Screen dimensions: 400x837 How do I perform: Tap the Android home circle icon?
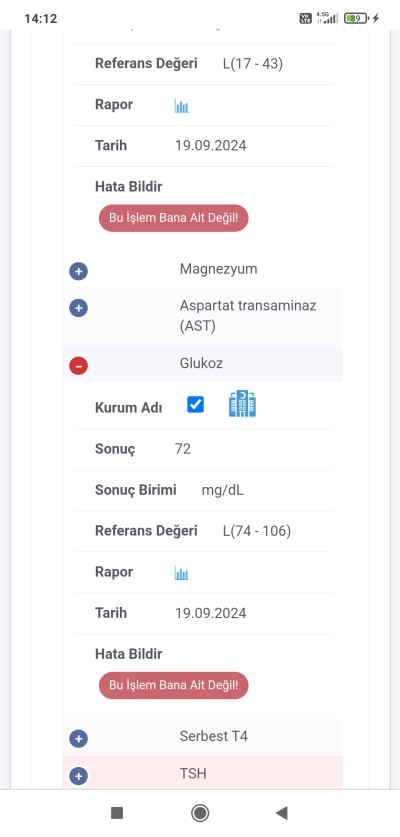click(x=200, y=813)
